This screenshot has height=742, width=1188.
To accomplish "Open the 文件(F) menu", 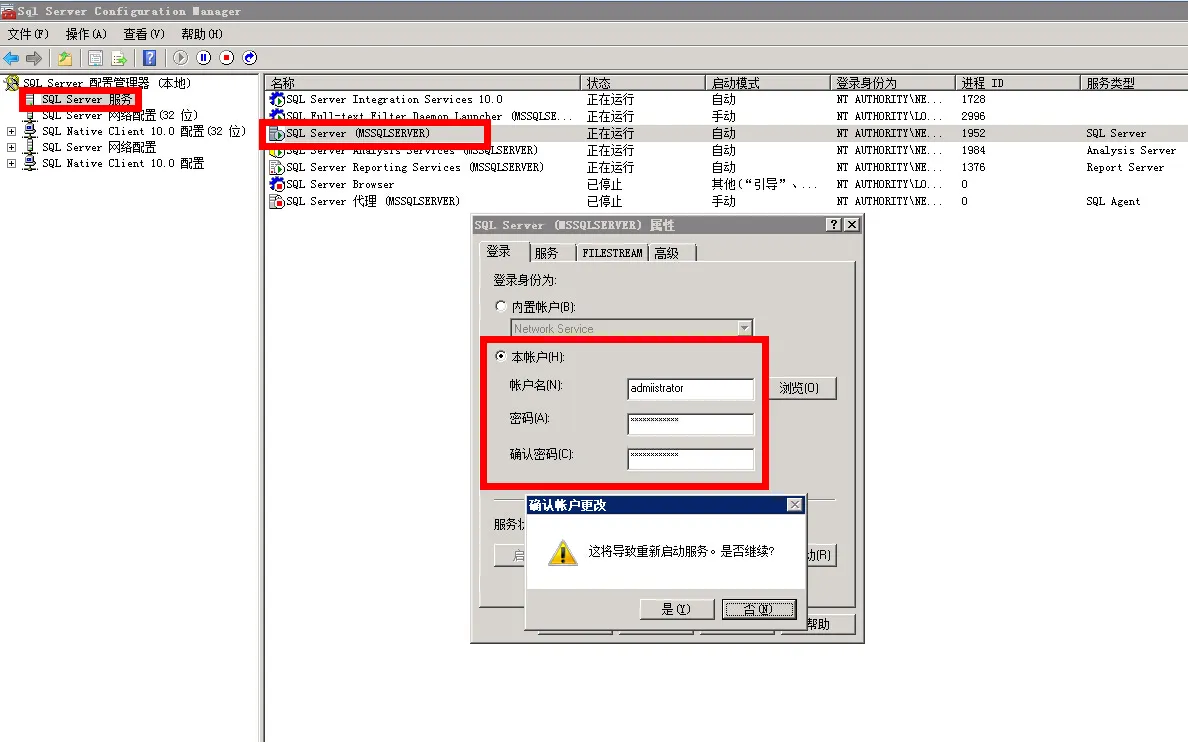I will (x=28, y=34).
